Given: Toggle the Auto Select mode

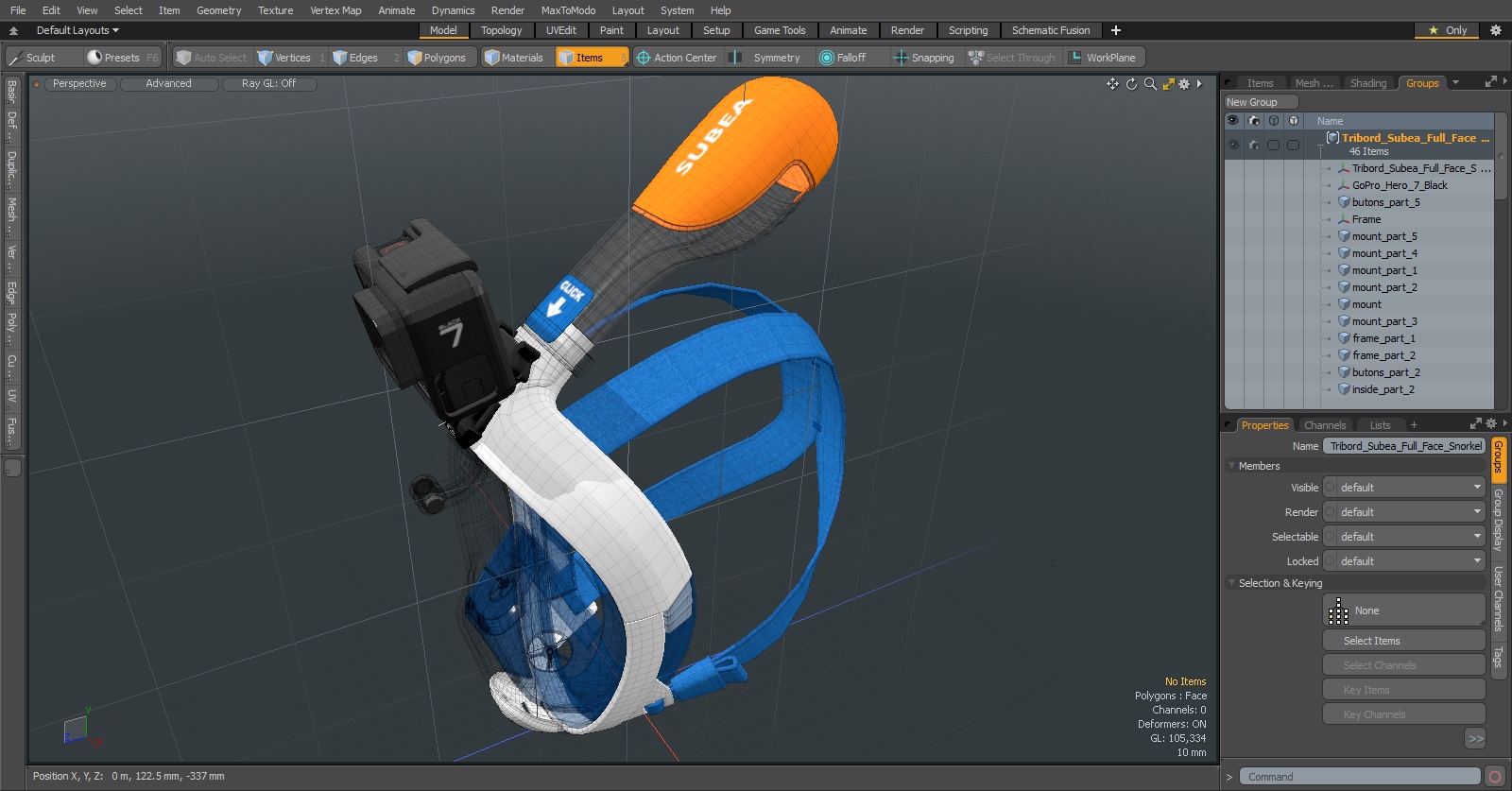Looking at the screenshot, I should click(x=212, y=58).
